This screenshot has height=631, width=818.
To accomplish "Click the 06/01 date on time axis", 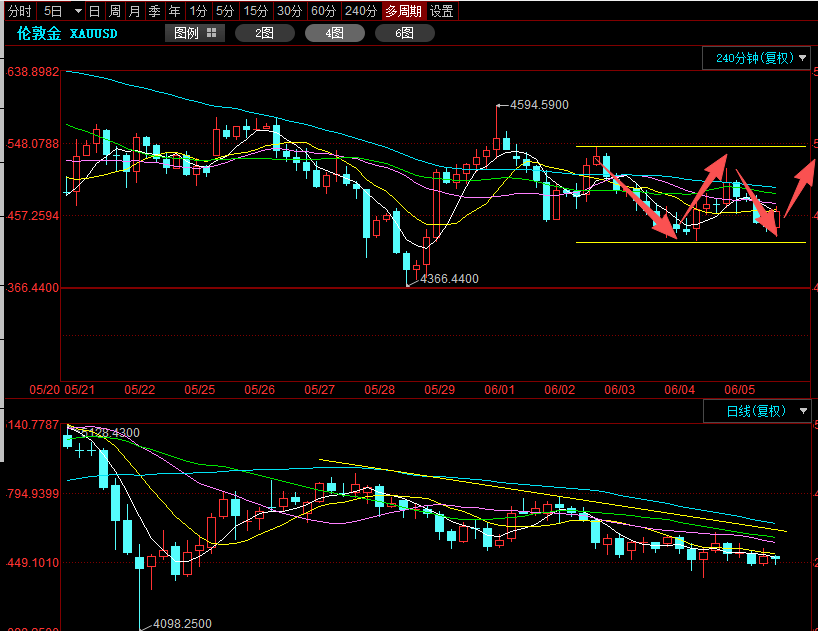I will pos(499,390).
